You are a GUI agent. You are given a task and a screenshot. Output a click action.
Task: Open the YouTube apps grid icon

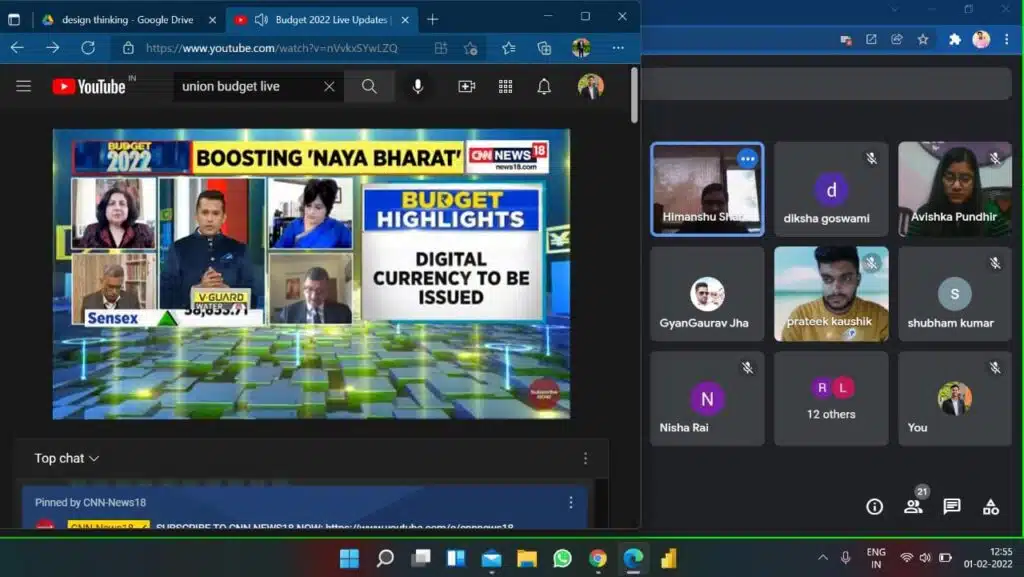point(505,87)
